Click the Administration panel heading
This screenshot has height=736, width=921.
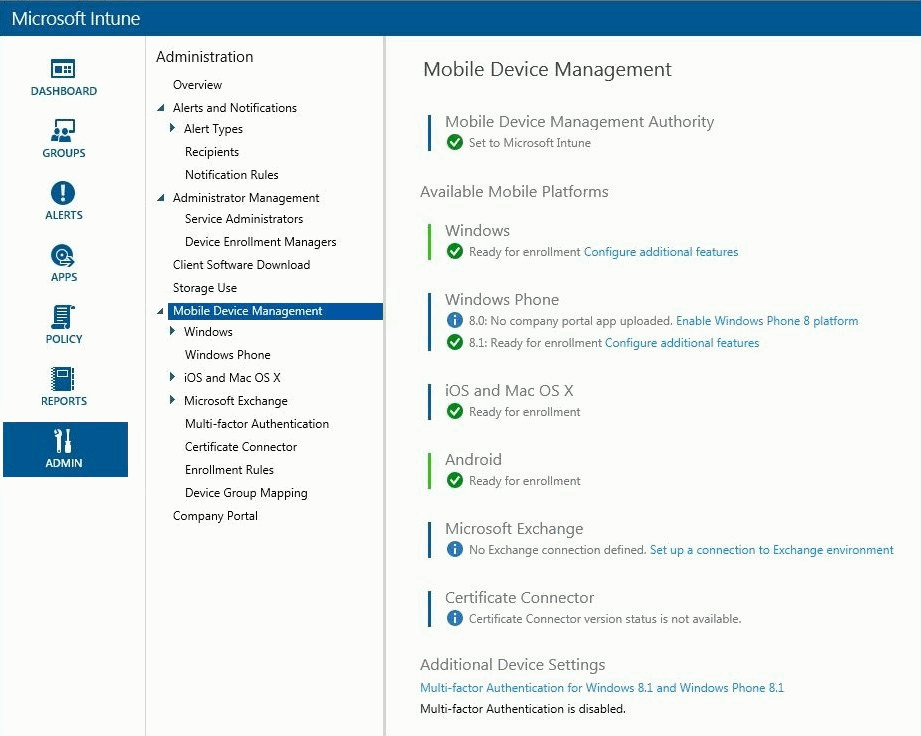click(x=204, y=57)
